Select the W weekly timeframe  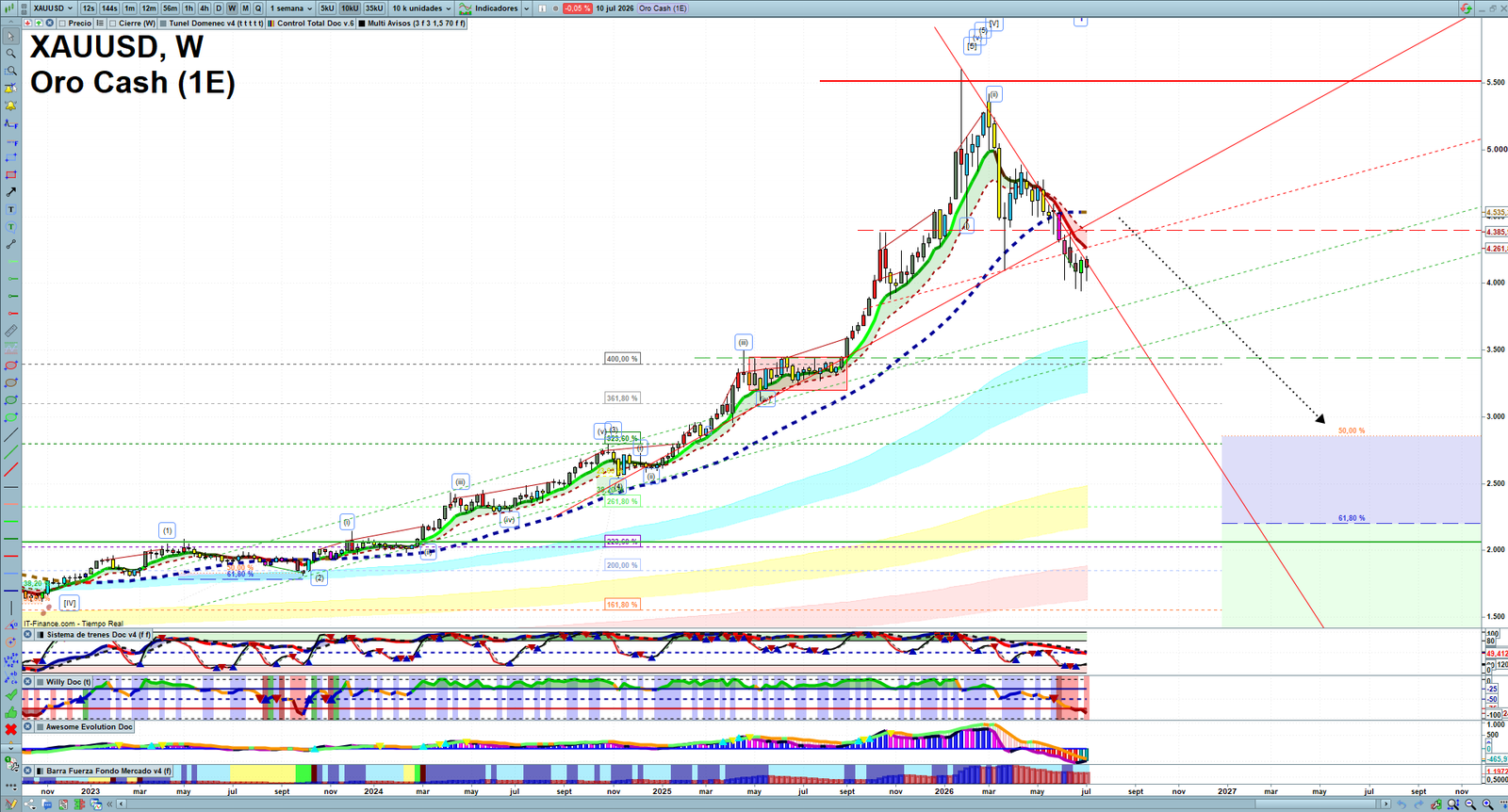(232, 8)
